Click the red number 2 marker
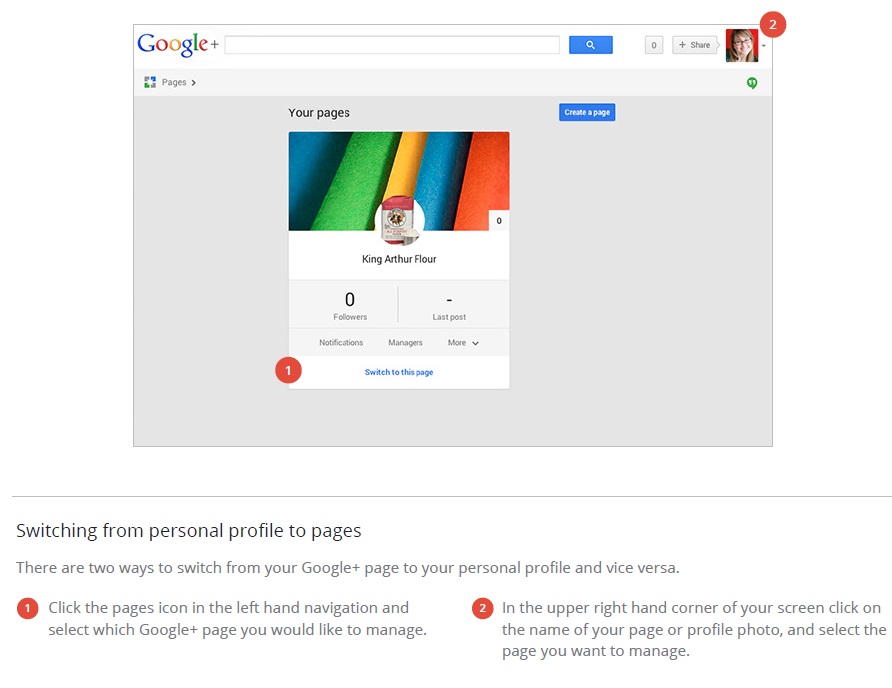Image resolution: width=892 pixels, height=688 pixels. click(x=773, y=24)
